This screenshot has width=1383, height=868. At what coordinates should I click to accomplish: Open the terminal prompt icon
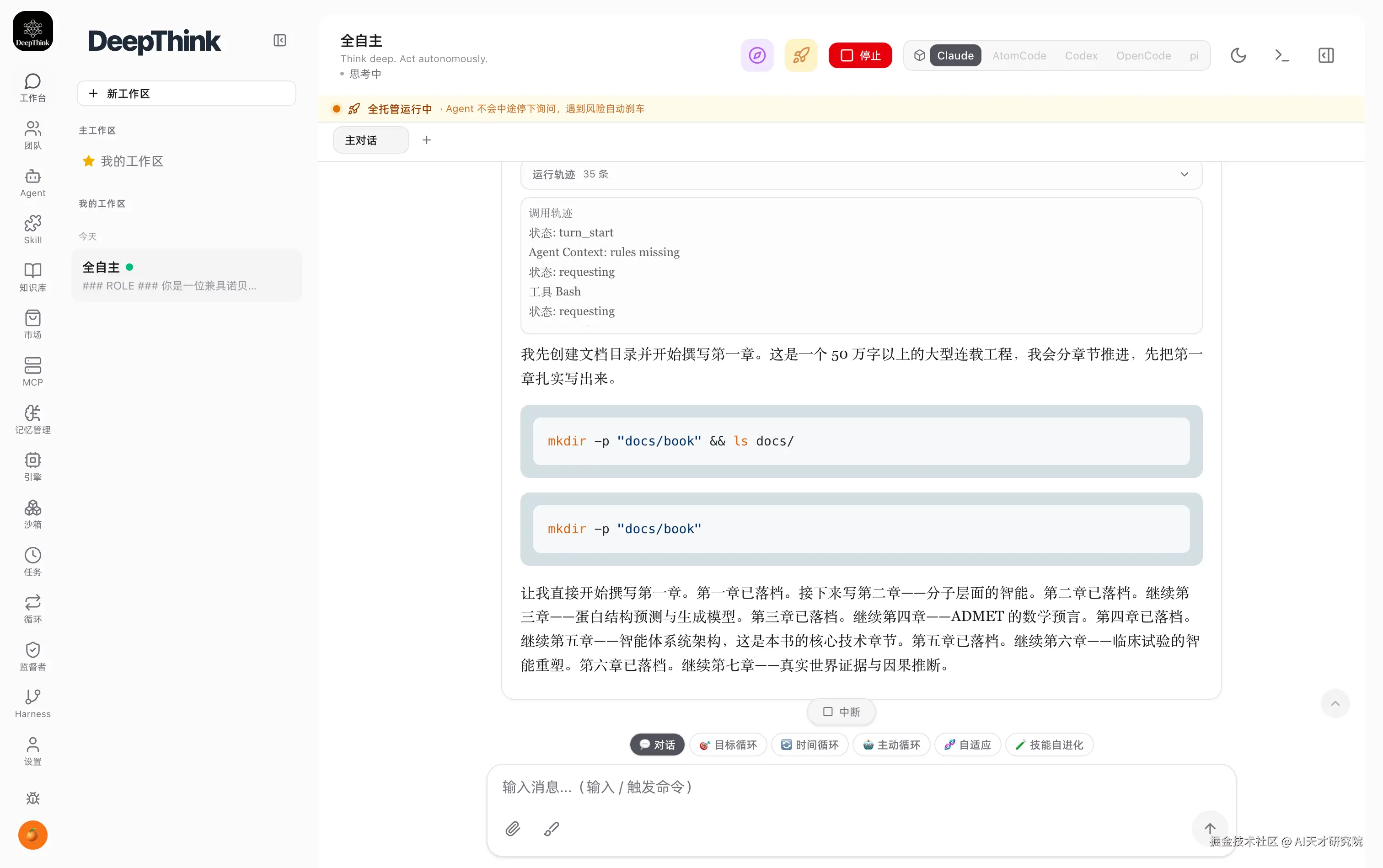click(x=1282, y=55)
